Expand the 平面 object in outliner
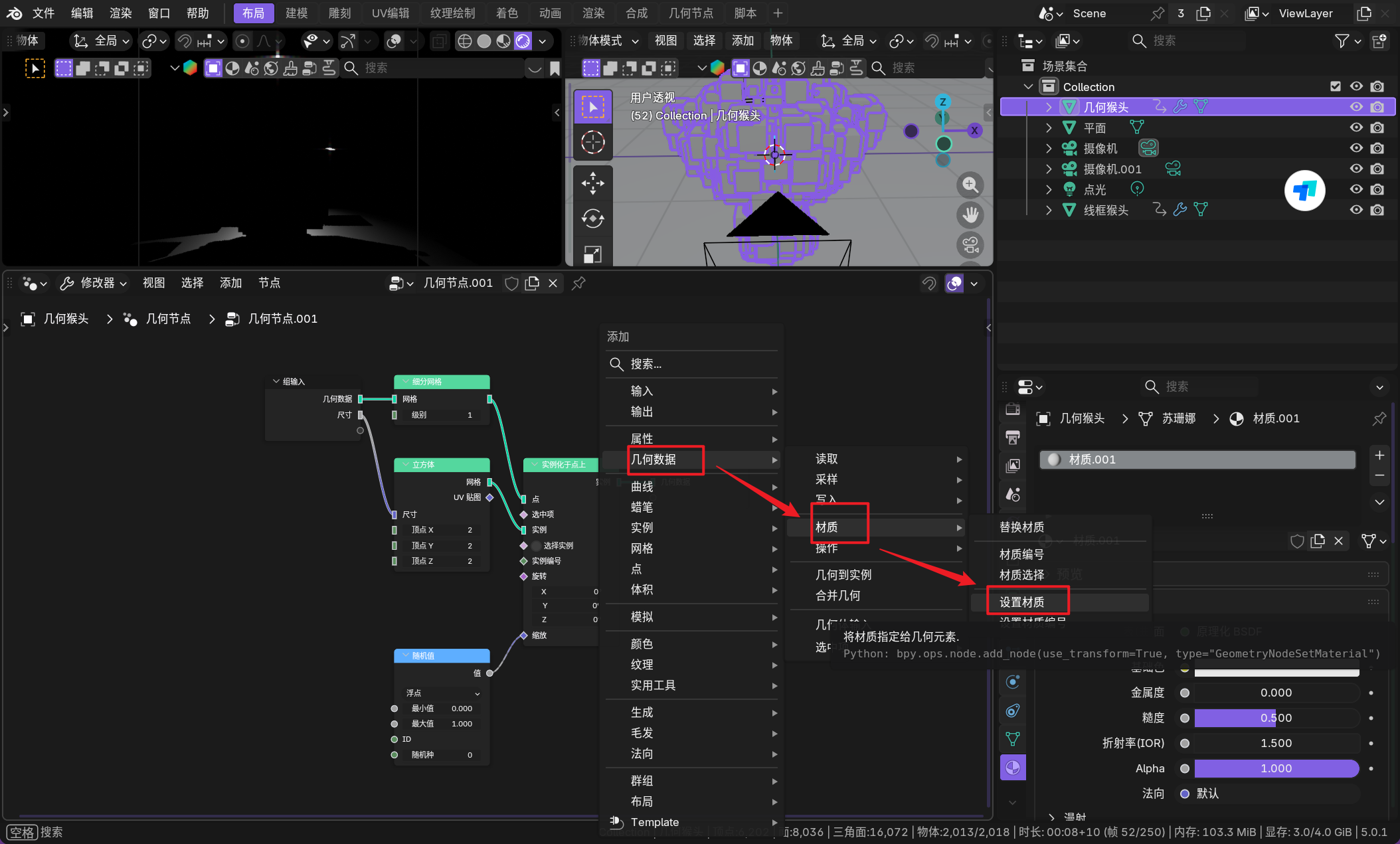Screen dimensions: 1400x844 (1049, 127)
